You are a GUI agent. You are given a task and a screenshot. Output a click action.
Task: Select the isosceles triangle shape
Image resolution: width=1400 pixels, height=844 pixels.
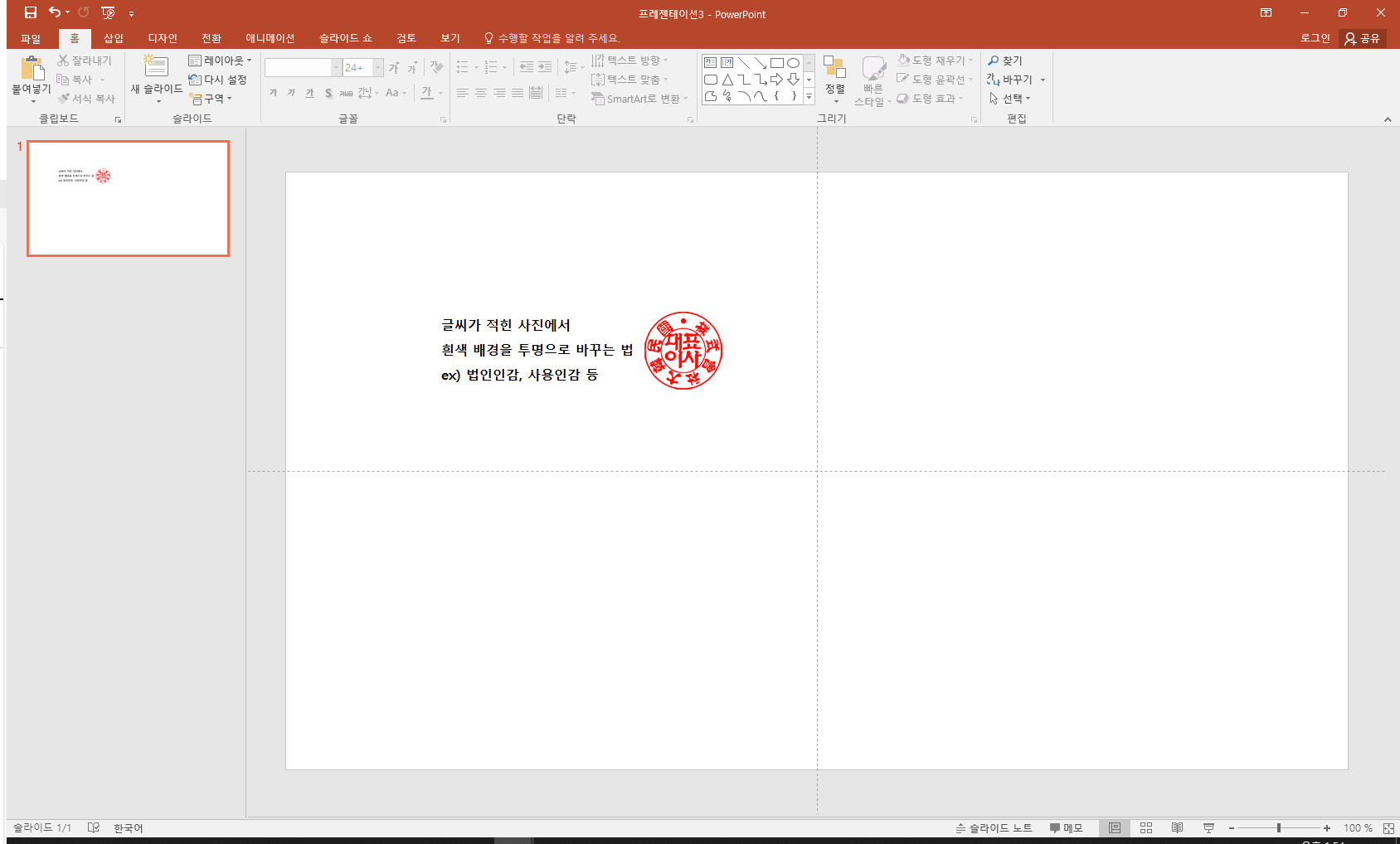point(727,80)
